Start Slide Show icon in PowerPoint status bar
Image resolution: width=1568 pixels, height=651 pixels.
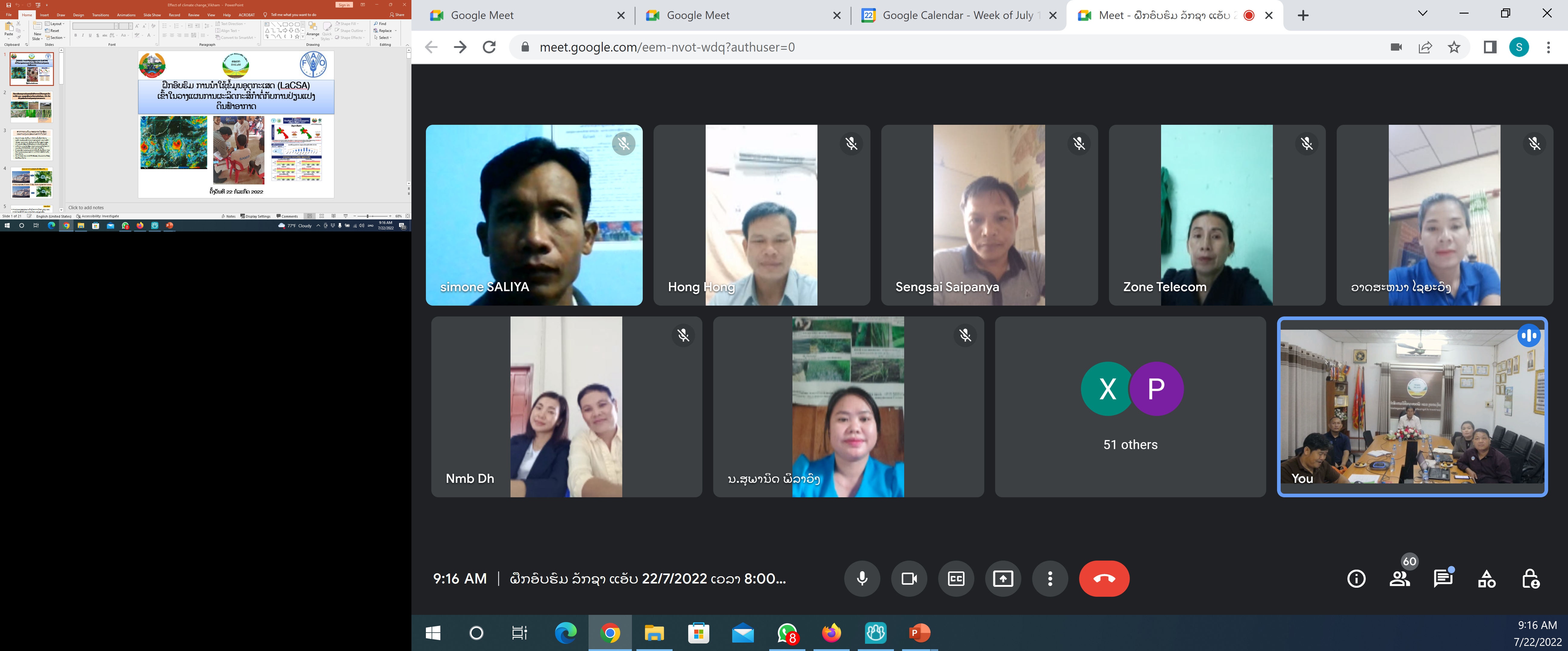346,216
